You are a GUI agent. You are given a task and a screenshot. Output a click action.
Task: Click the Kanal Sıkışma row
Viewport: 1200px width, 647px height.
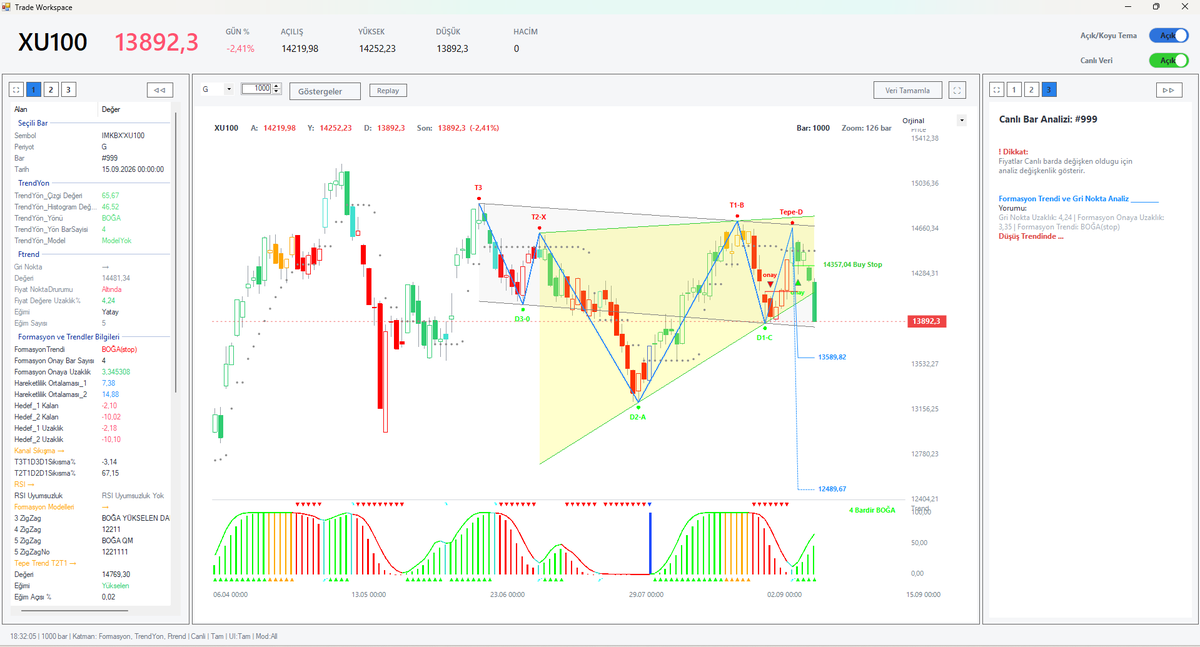click(92, 451)
